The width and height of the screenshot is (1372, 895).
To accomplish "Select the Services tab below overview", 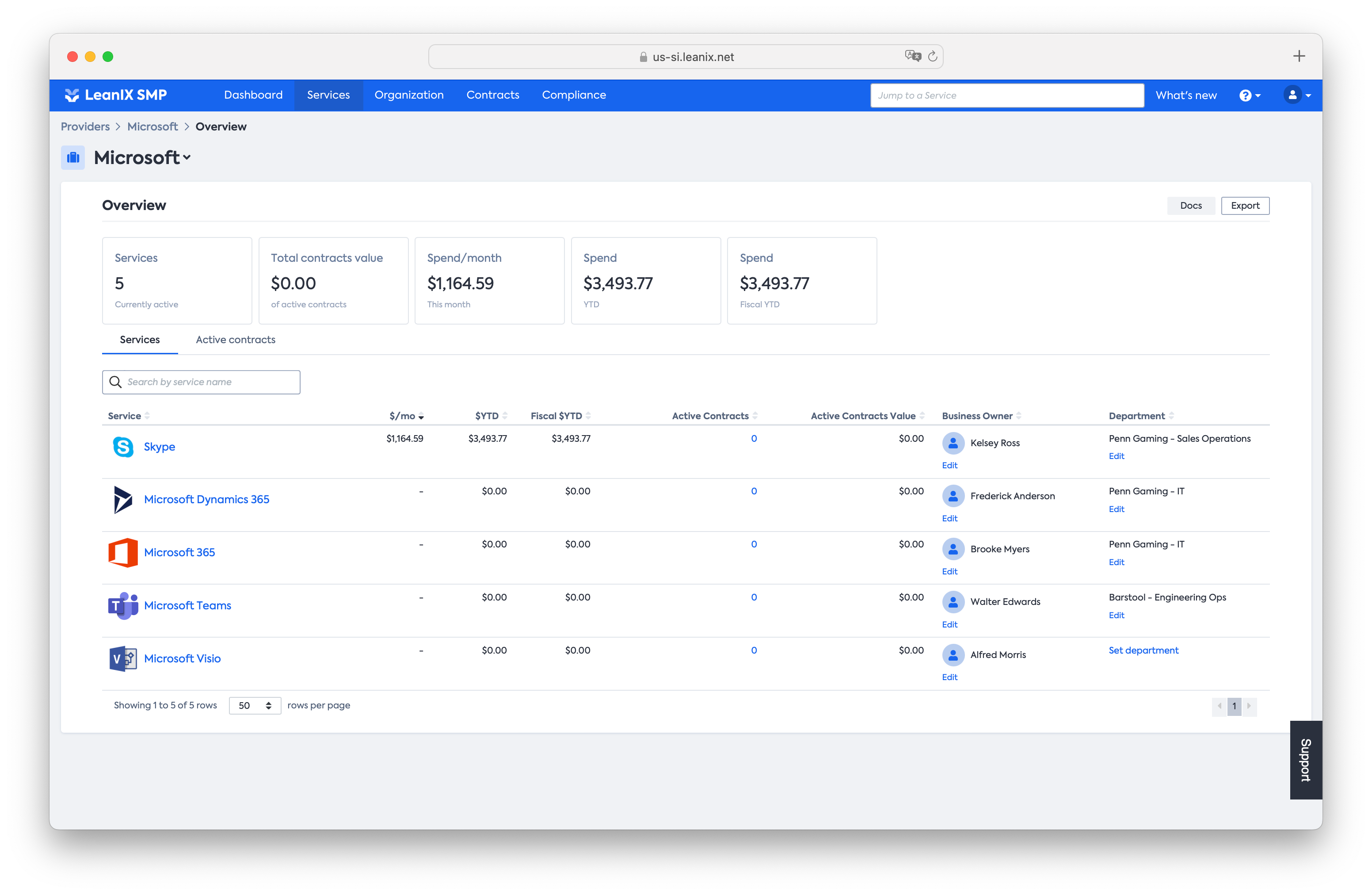I will click(140, 340).
